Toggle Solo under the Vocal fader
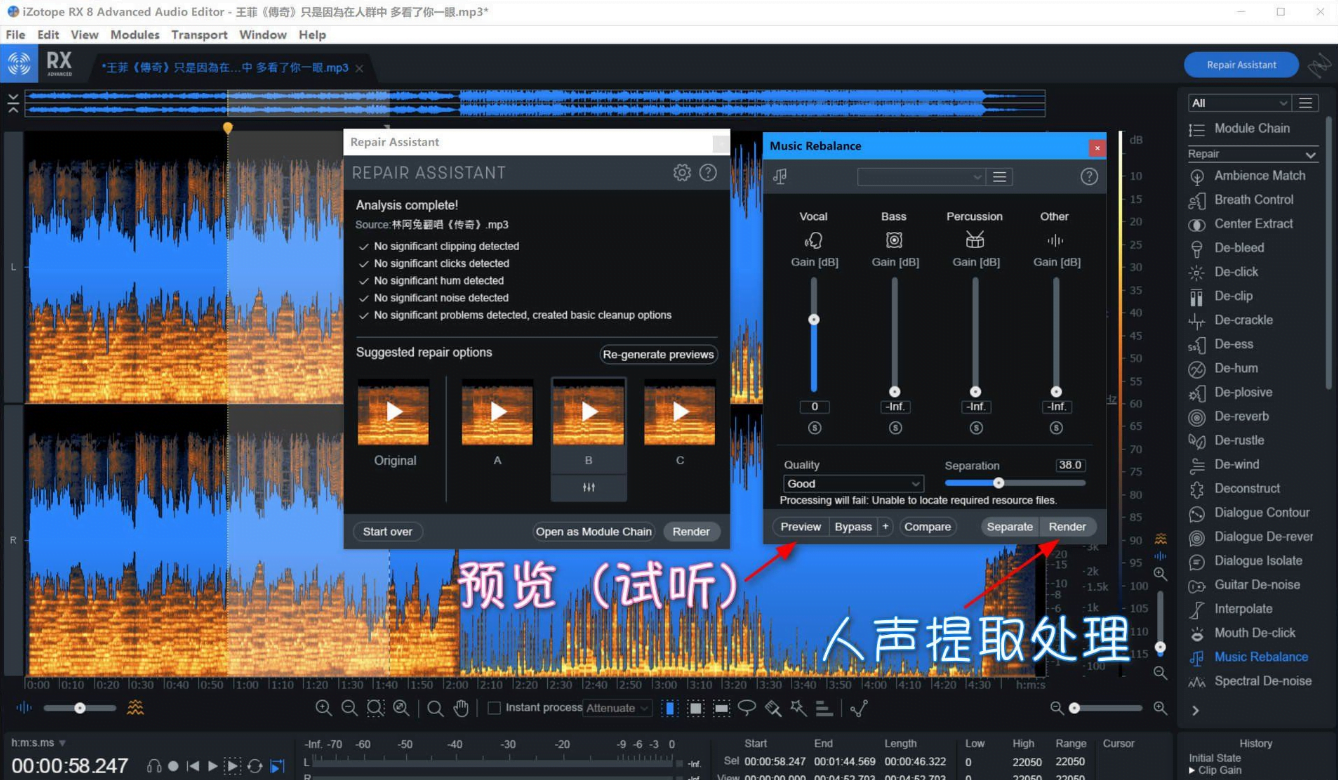This screenshot has width=1338, height=780. [814, 427]
